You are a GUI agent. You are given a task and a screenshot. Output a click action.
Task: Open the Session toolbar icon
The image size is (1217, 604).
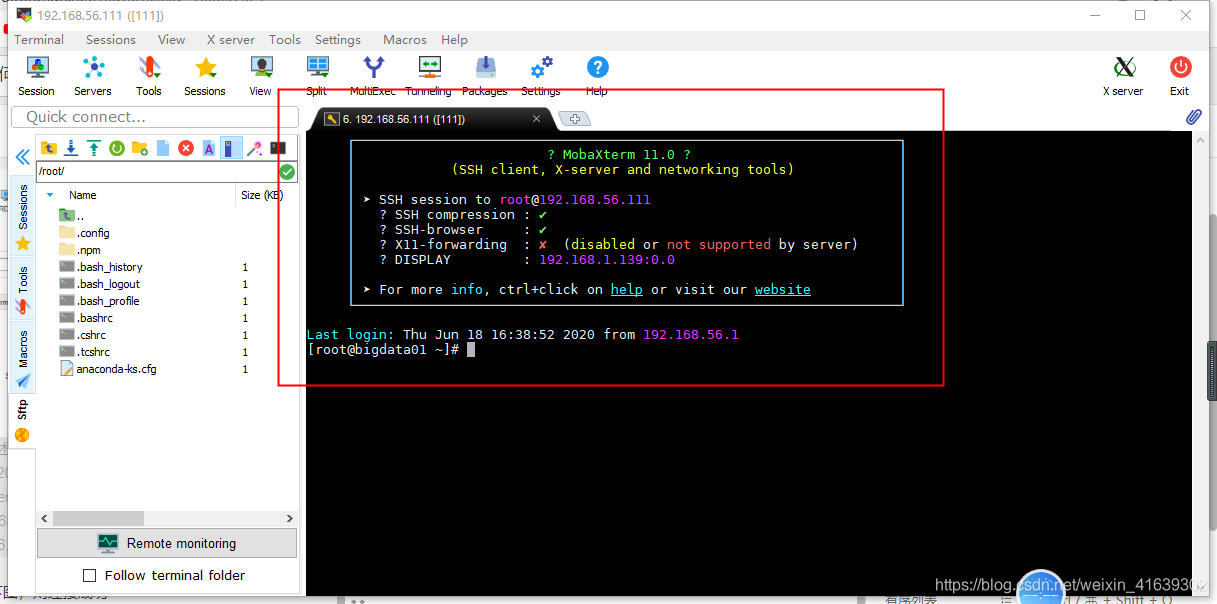pos(36,76)
